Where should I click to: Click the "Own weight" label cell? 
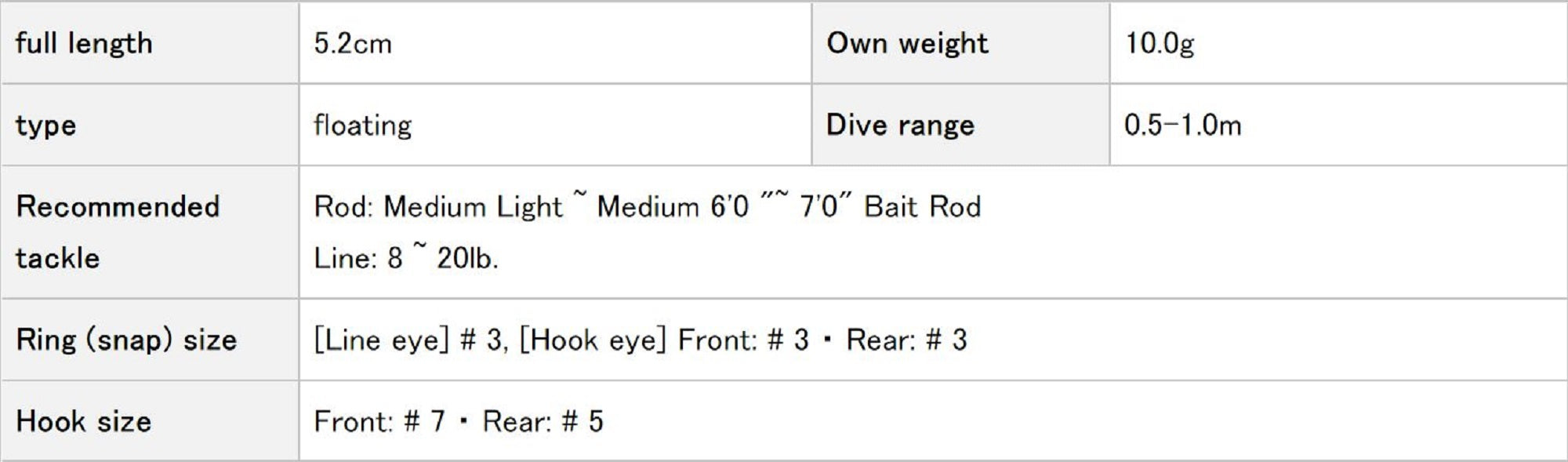[x=907, y=43]
